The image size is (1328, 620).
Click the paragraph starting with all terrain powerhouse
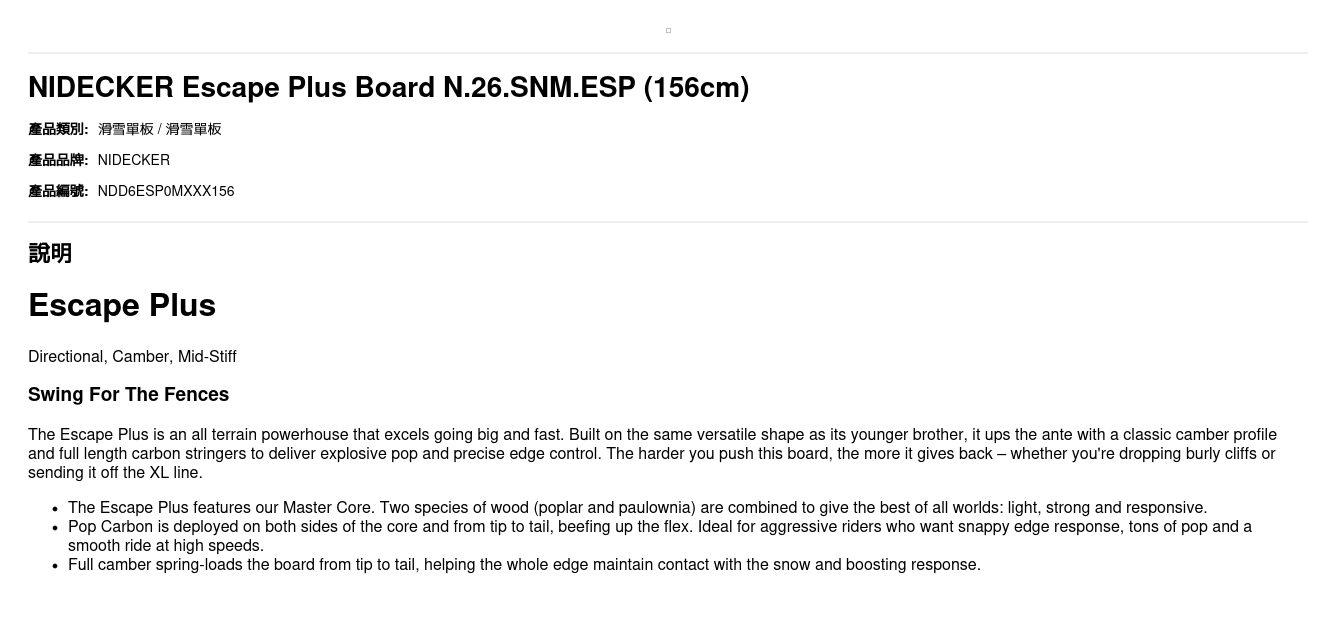652,435
